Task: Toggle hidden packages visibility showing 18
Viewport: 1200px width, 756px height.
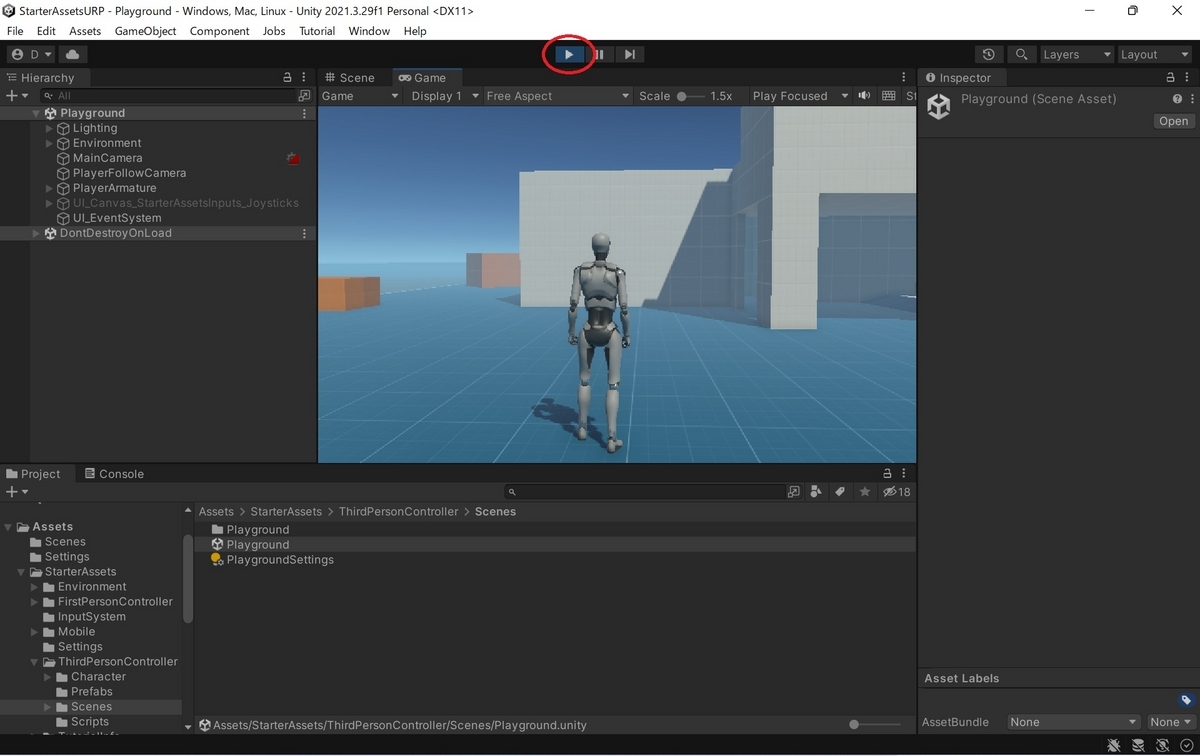Action: [896, 492]
